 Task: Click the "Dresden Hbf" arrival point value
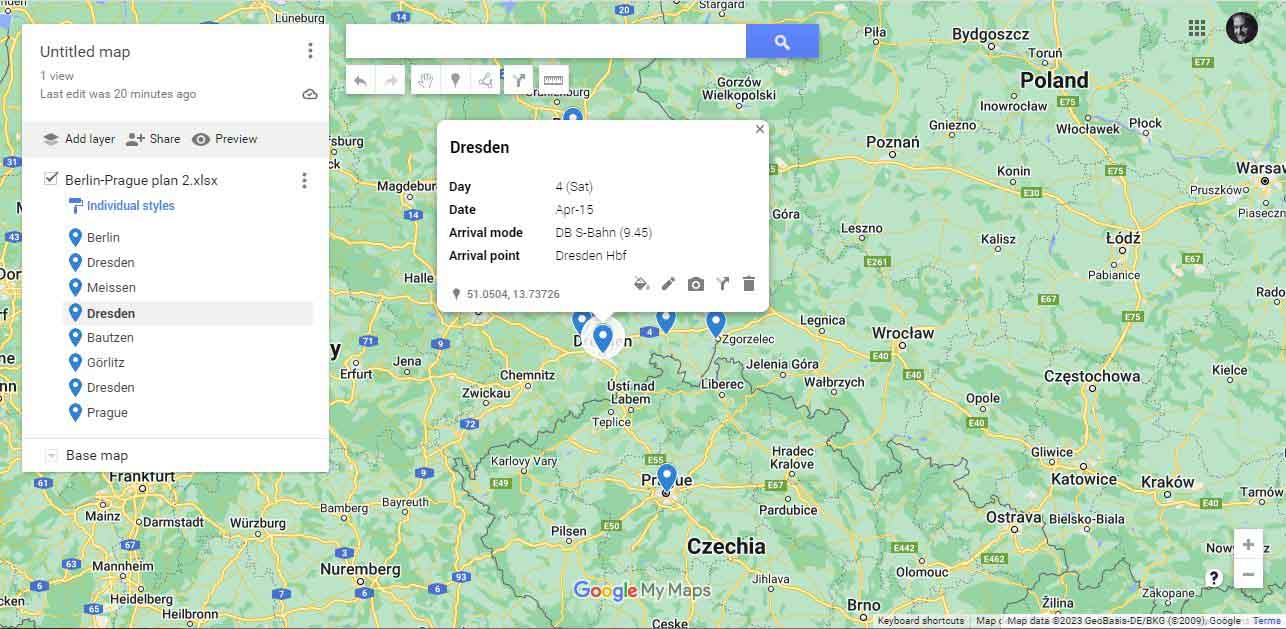(591, 256)
